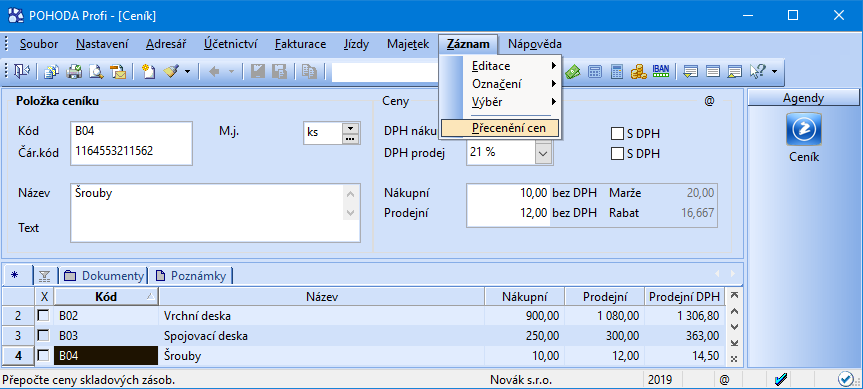Open the Nastavení menu
Screen dimensions: 863x389
pyautogui.click(x=102, y=44)
